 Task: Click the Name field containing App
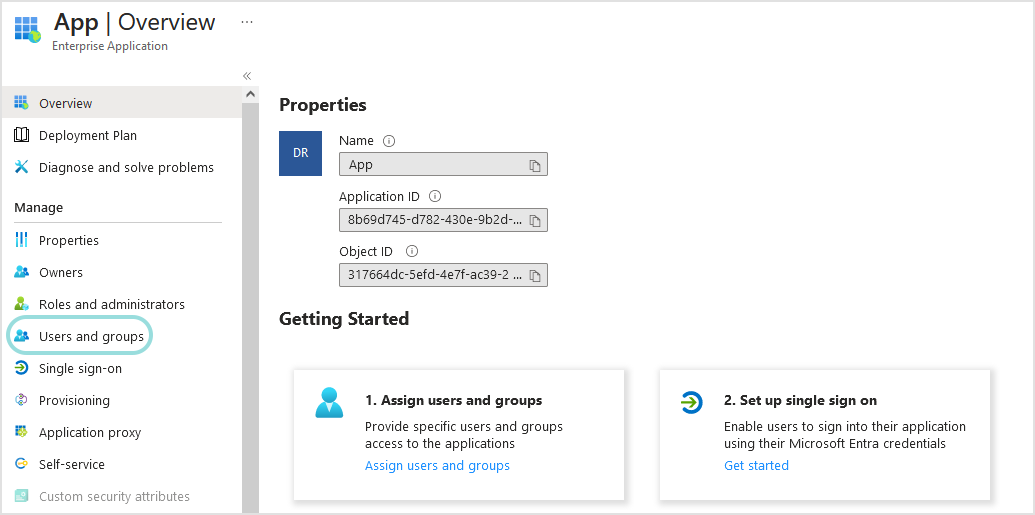click(443, 164)
